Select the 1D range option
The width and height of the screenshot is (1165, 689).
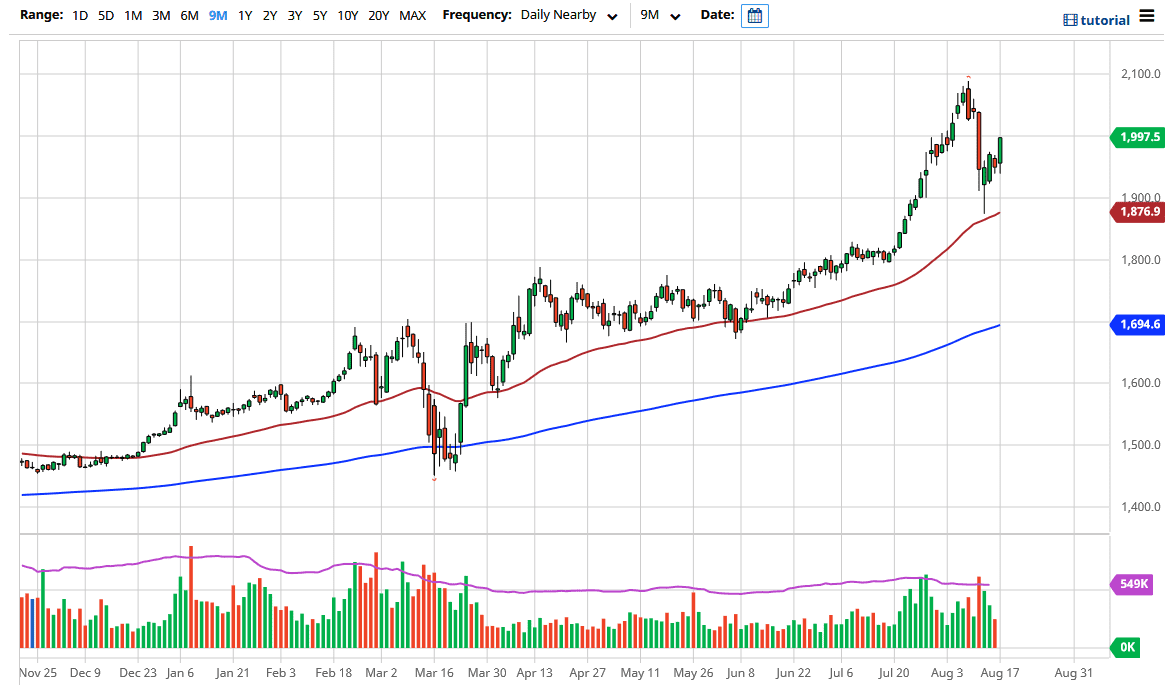80,16
